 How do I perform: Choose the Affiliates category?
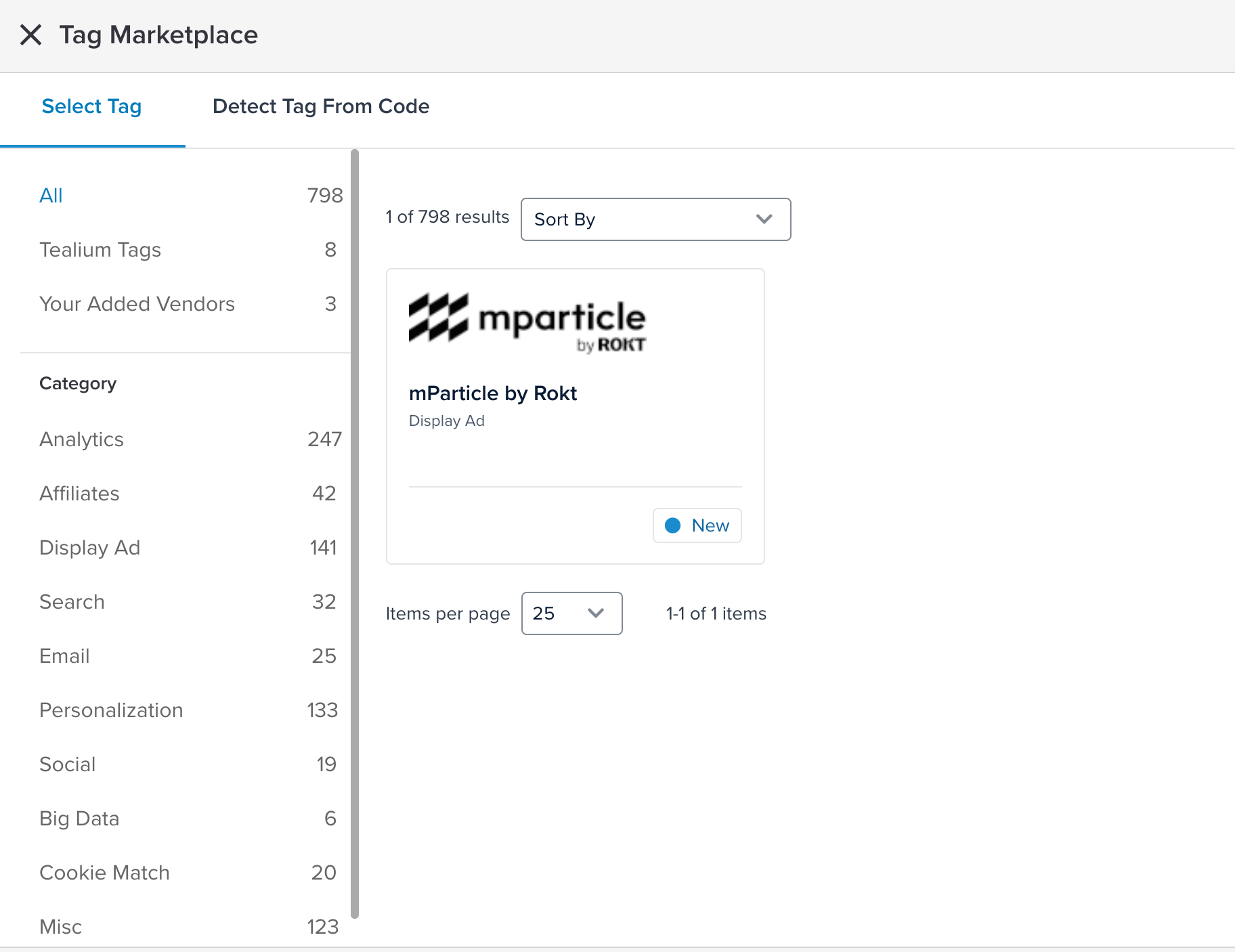[79, 494]
